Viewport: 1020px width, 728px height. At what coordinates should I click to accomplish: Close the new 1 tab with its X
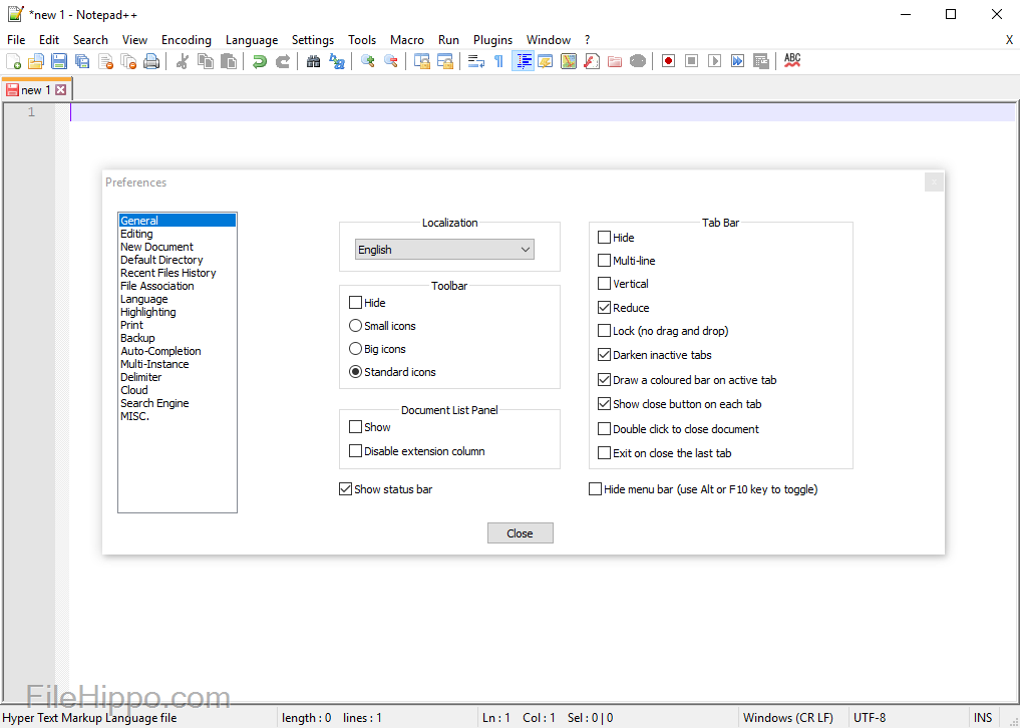[x=61, y=90]
